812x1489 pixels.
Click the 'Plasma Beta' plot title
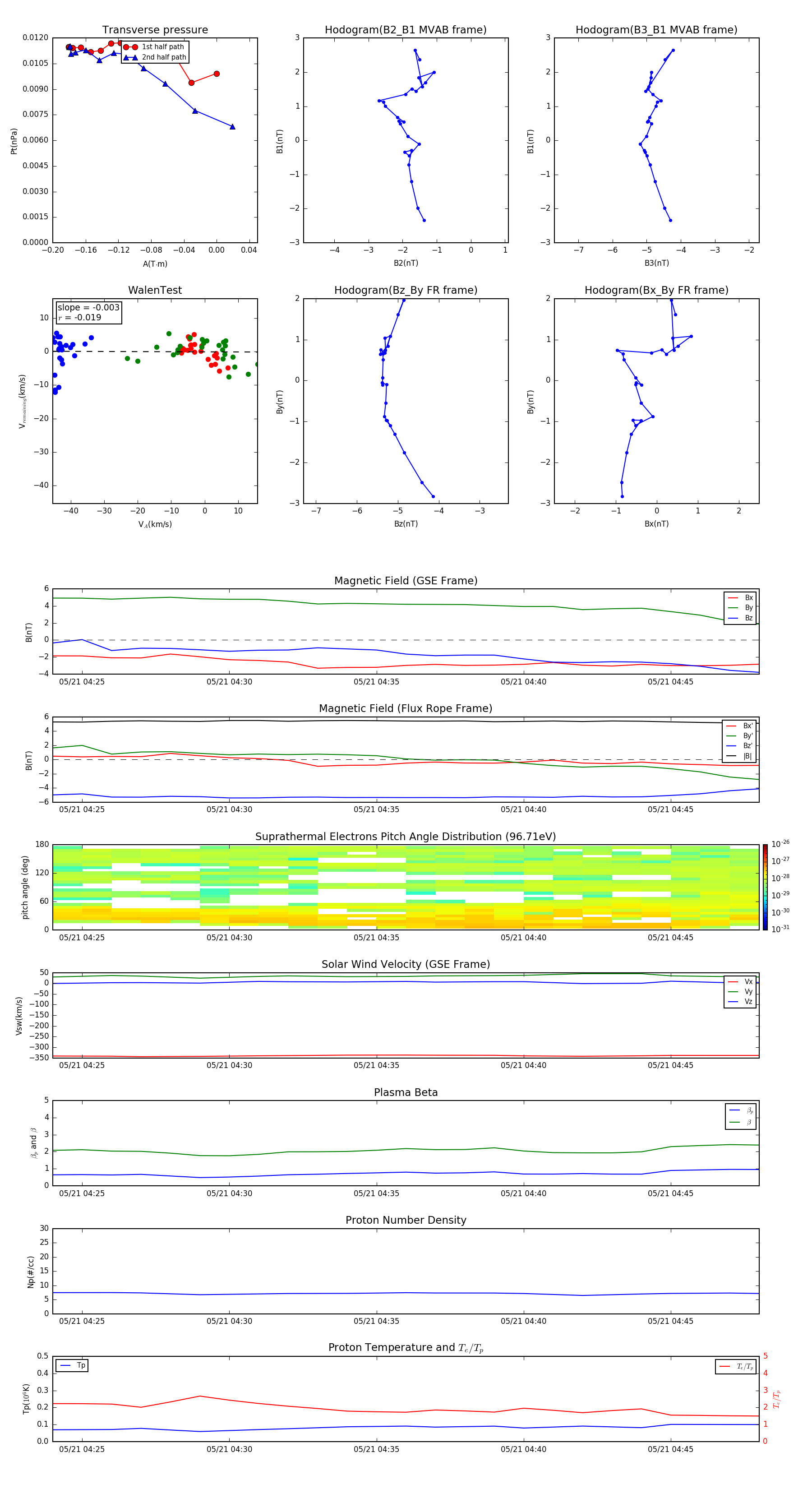(406, 1092)
